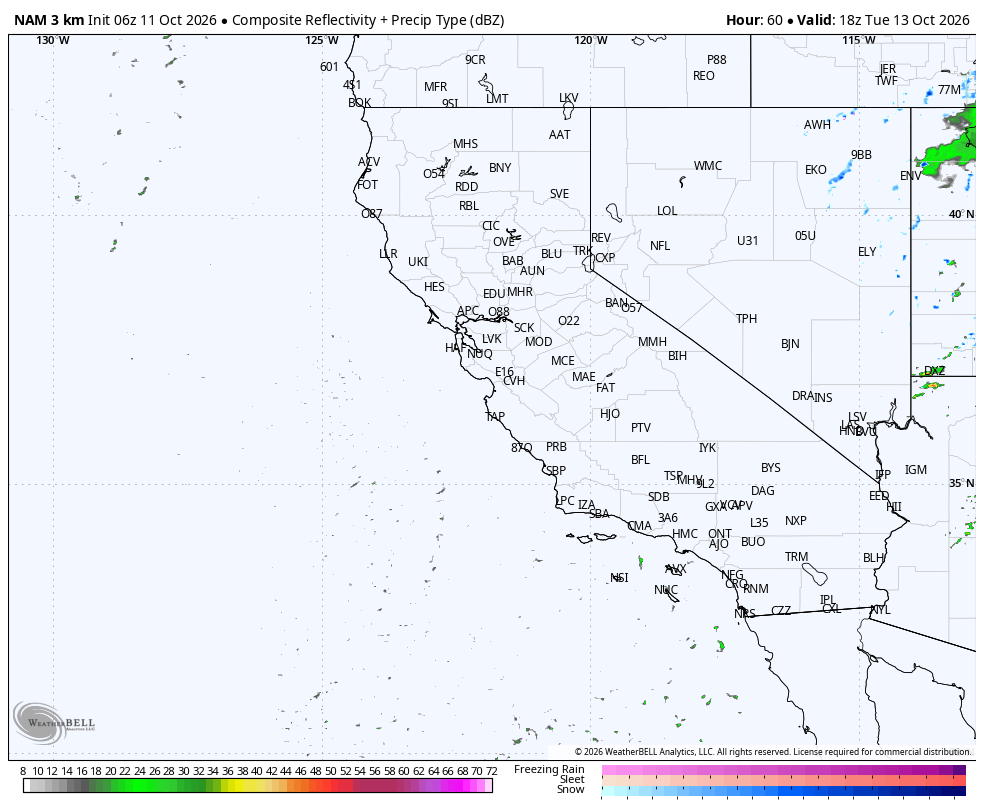
Task: Select the P88 station label
Action: (x=717, y=60)
